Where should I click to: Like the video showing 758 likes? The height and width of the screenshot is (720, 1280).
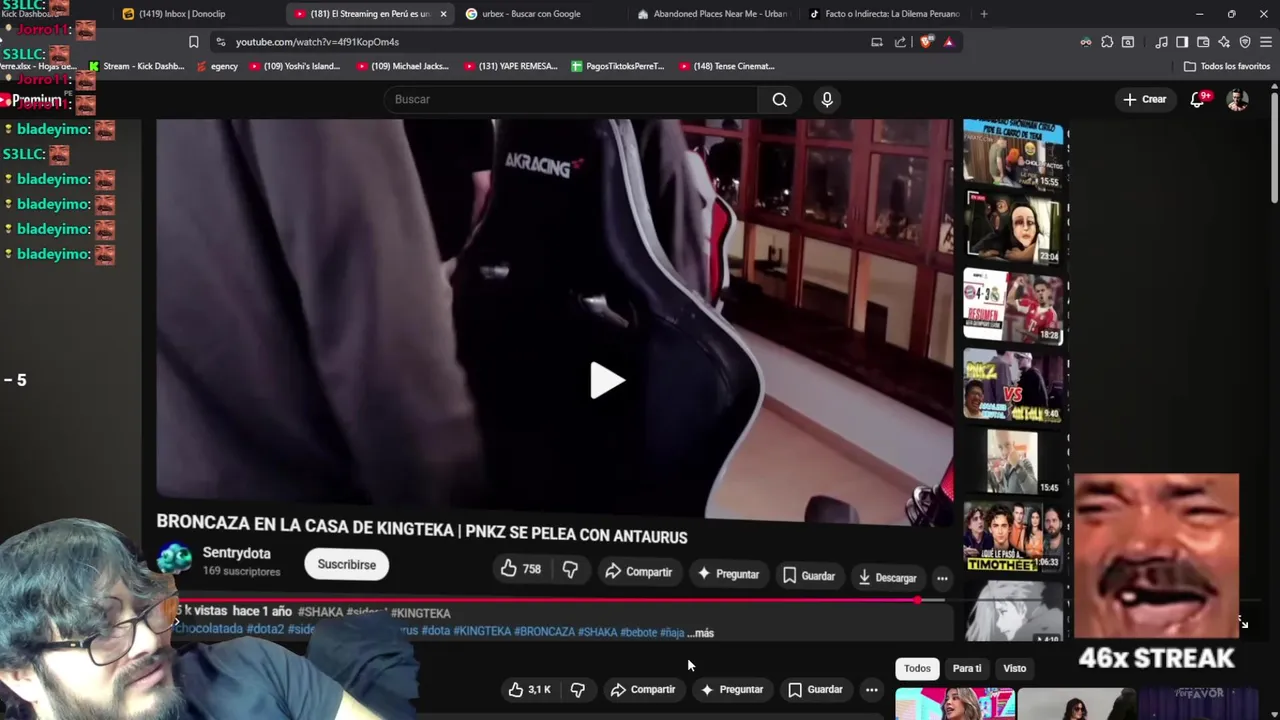[521, 569]
